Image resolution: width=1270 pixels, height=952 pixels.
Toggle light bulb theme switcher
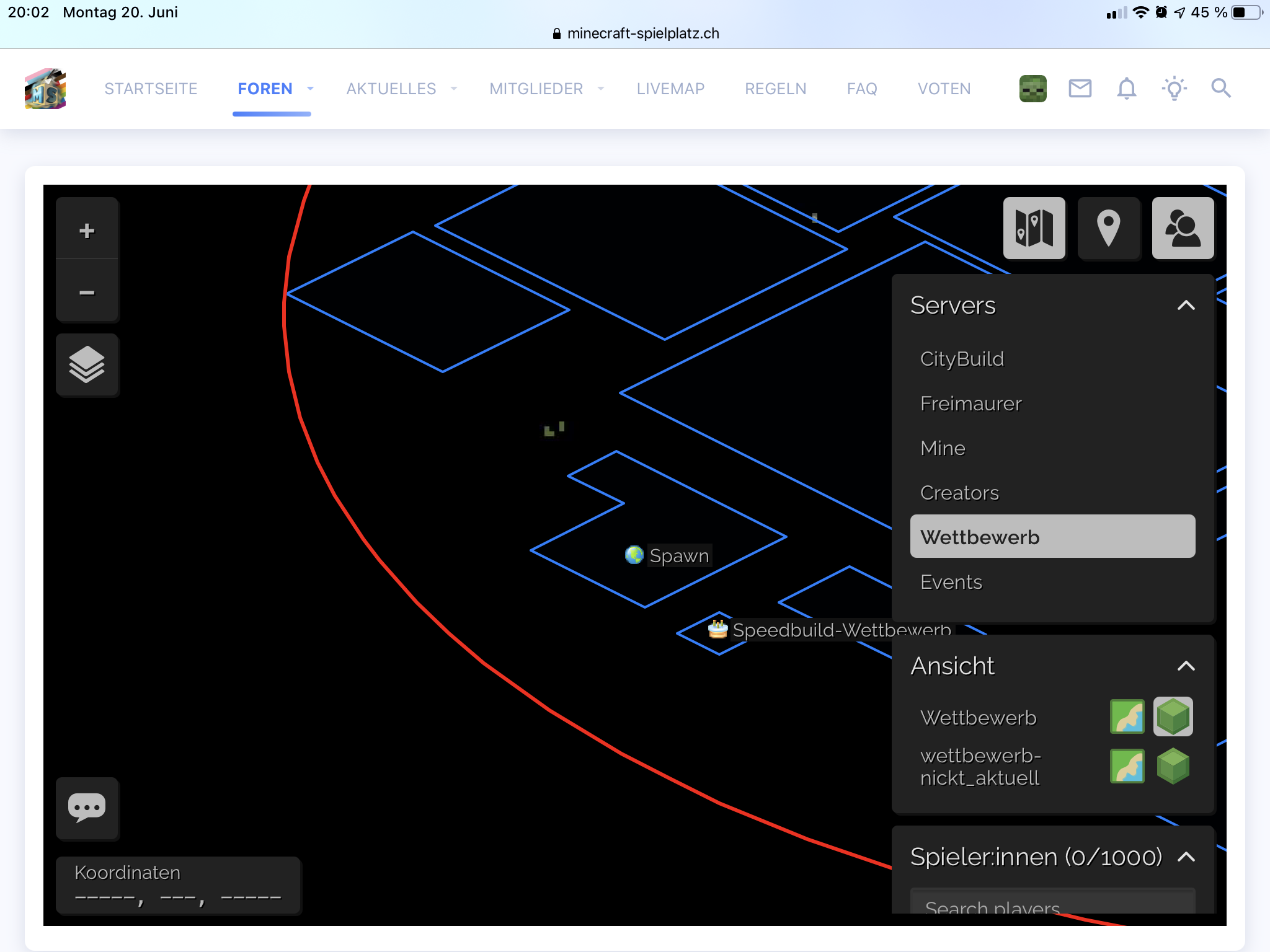[1174, 89]
